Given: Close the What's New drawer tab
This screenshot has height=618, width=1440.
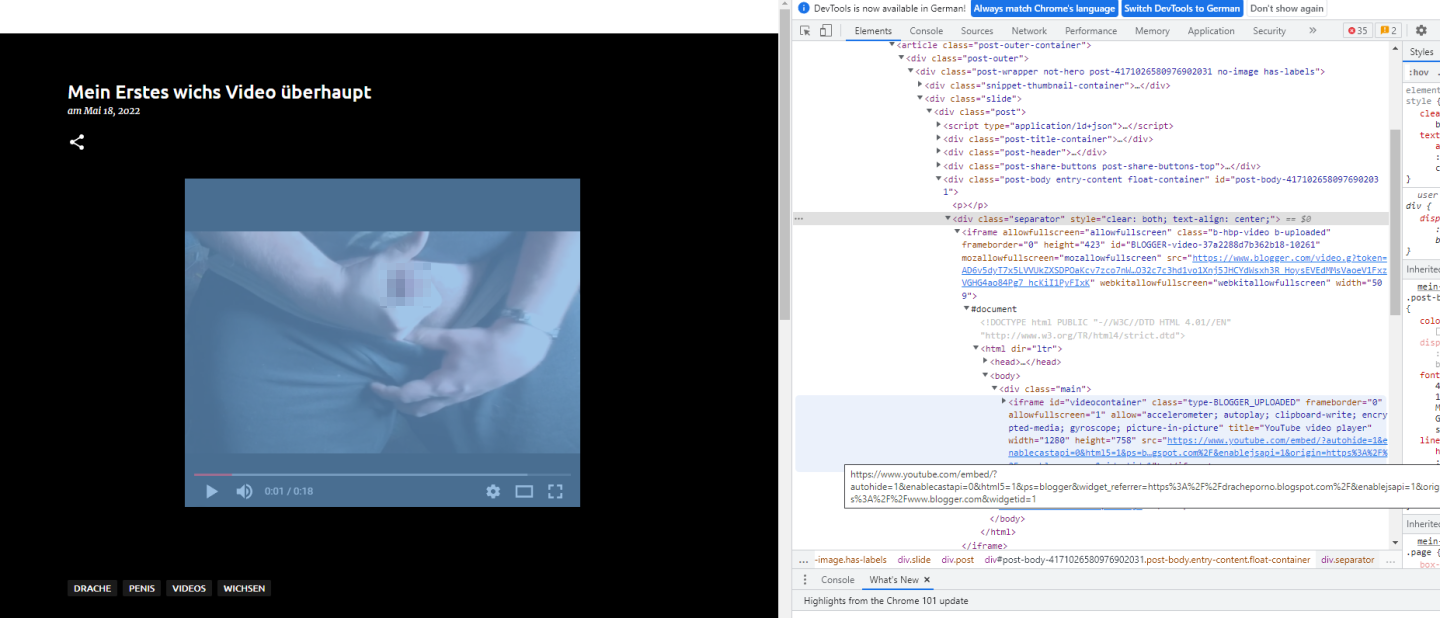Looking at the screenshot, I should click(x=927, y=580).
